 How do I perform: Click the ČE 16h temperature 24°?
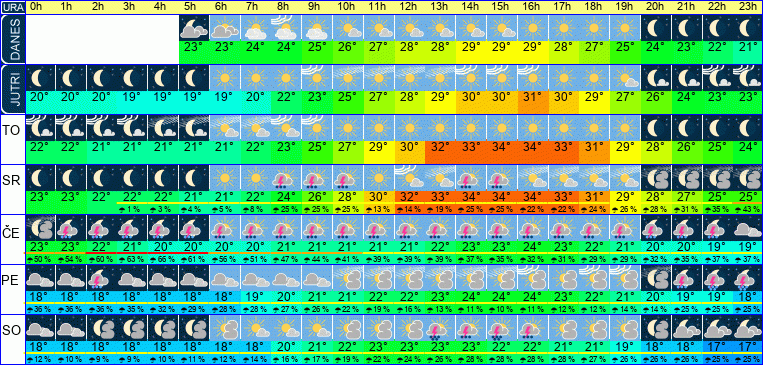[533, 246]
